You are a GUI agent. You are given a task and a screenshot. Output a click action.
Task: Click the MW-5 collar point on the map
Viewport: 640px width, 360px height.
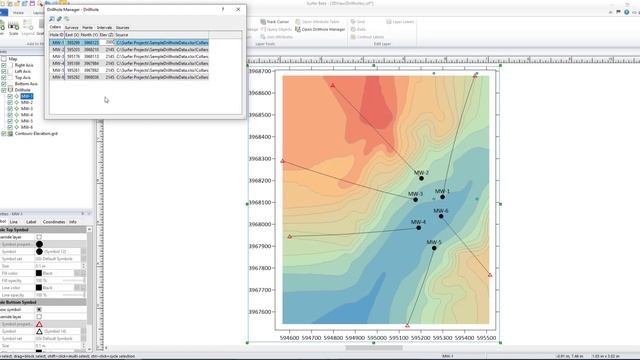[434, 248]
